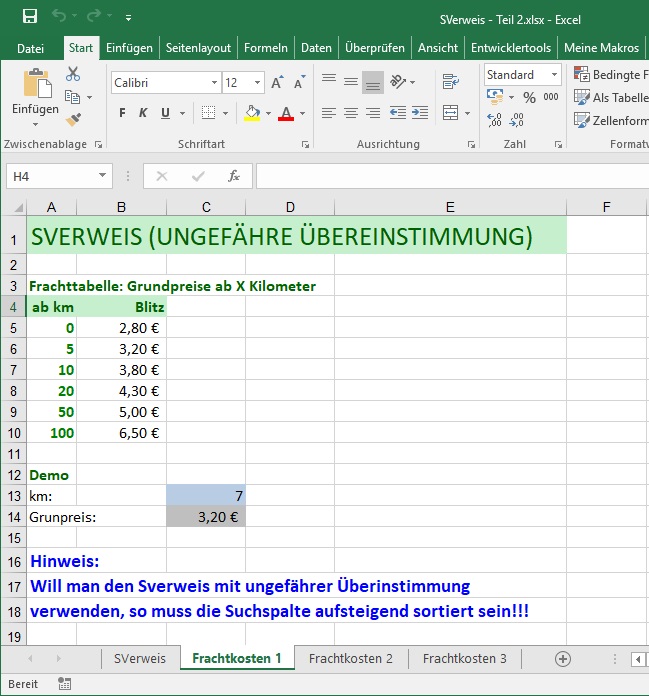The image size is (649, 696).
Task: Click the Cut scissors icon
Action: coord(73,74)
